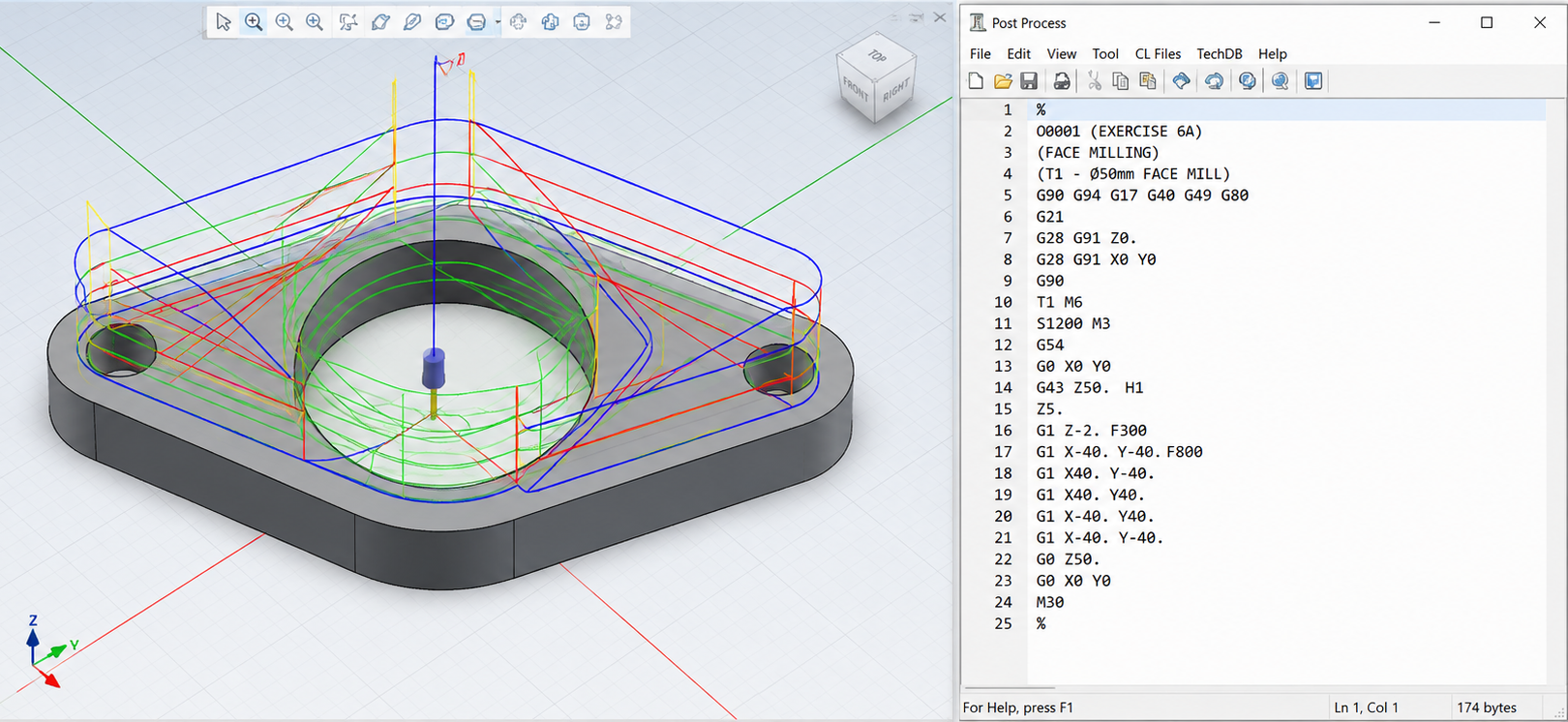This screenshot has height=722, width=1568.
Task: Click the pin icon beside viewport close X
Action: 917,17
